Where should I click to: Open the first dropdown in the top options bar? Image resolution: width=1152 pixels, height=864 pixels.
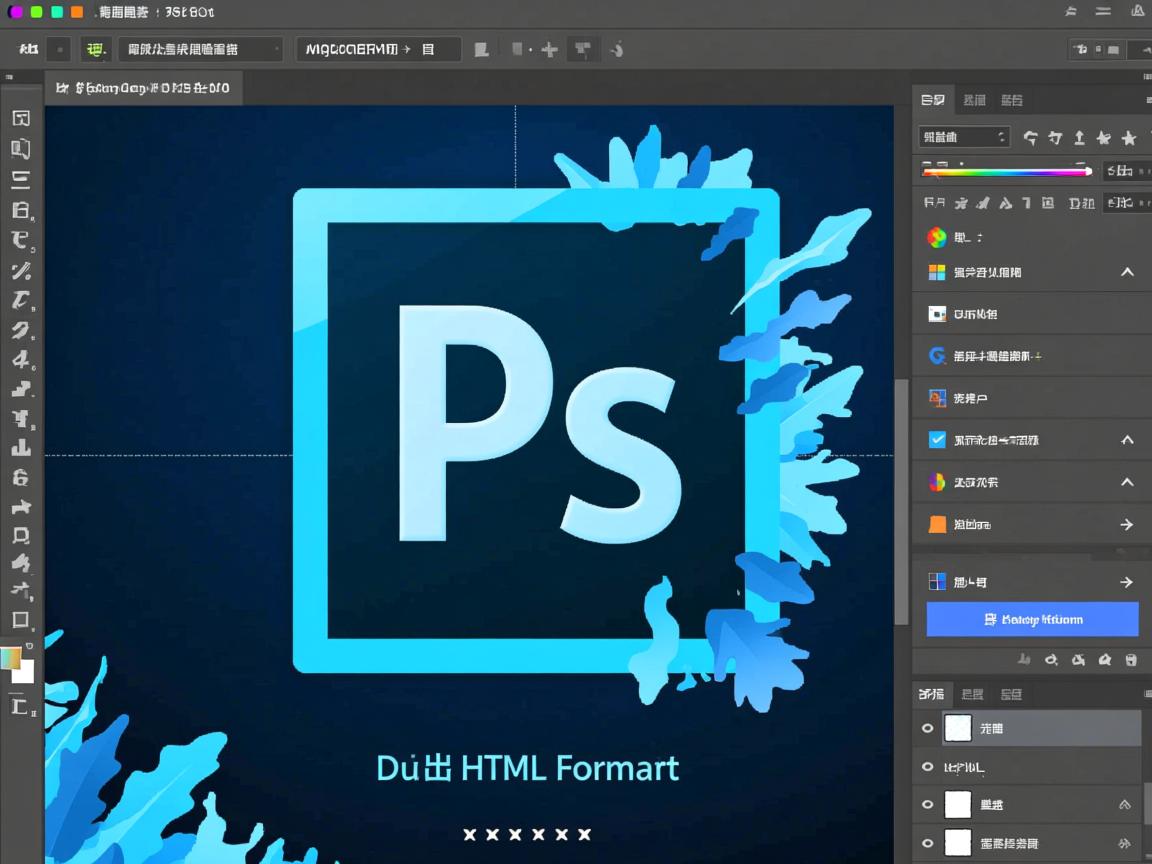[x=199, y=49]
